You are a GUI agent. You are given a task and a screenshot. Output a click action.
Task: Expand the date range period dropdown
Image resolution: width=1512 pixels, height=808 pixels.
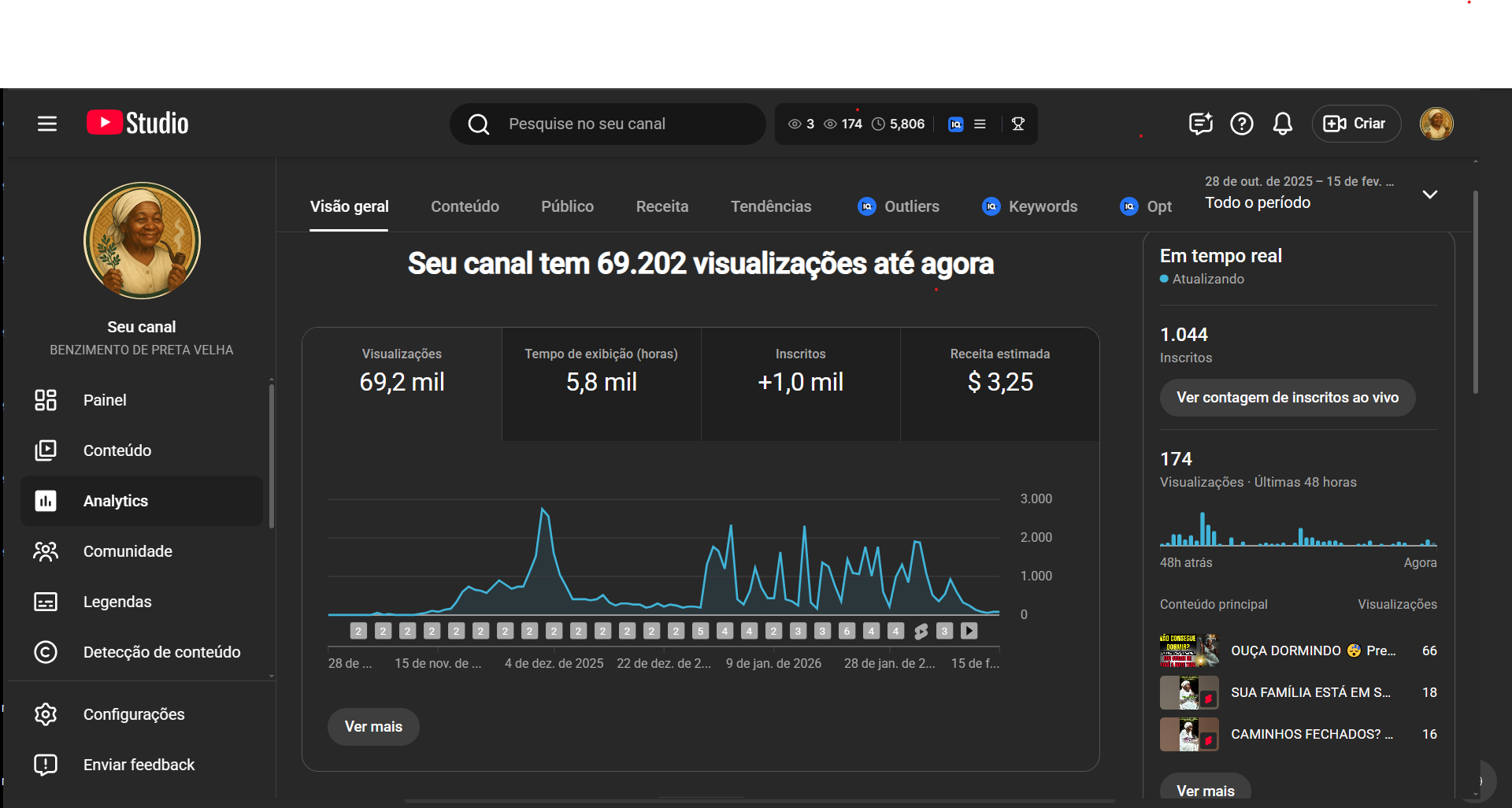pos(1429,195)
